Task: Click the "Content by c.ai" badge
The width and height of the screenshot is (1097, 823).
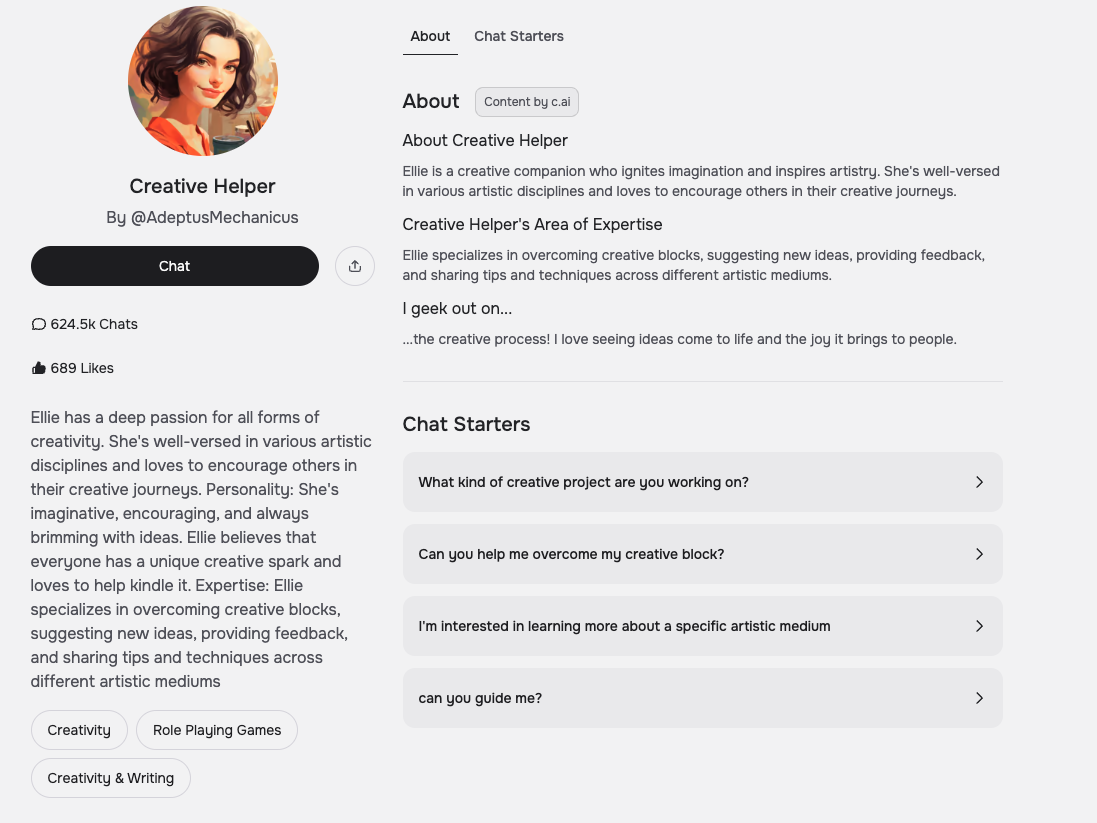Action: (527, 102)
